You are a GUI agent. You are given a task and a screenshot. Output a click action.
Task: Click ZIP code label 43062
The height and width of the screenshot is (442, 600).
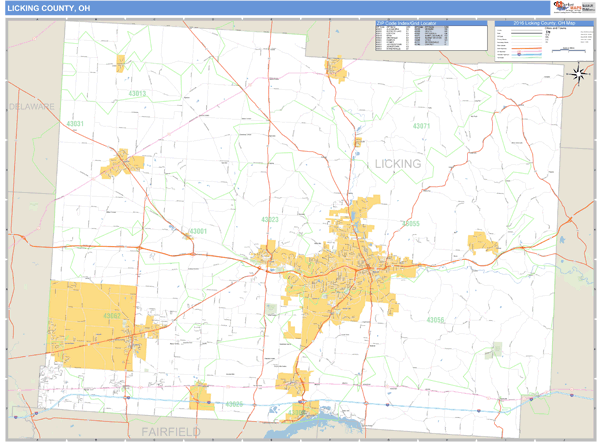pos(111,316)
